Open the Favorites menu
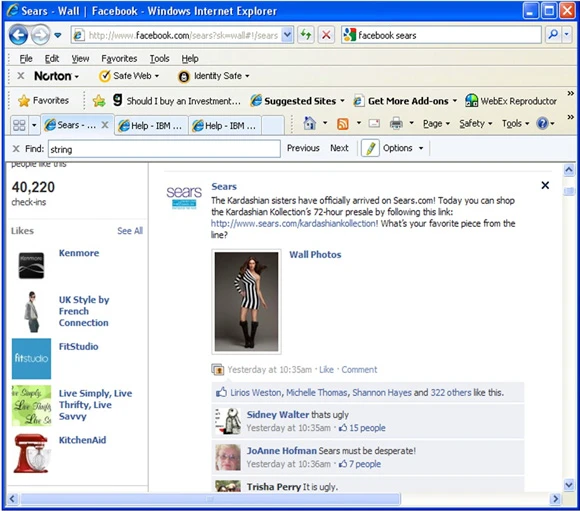580x511 pixels. [119, 58]
